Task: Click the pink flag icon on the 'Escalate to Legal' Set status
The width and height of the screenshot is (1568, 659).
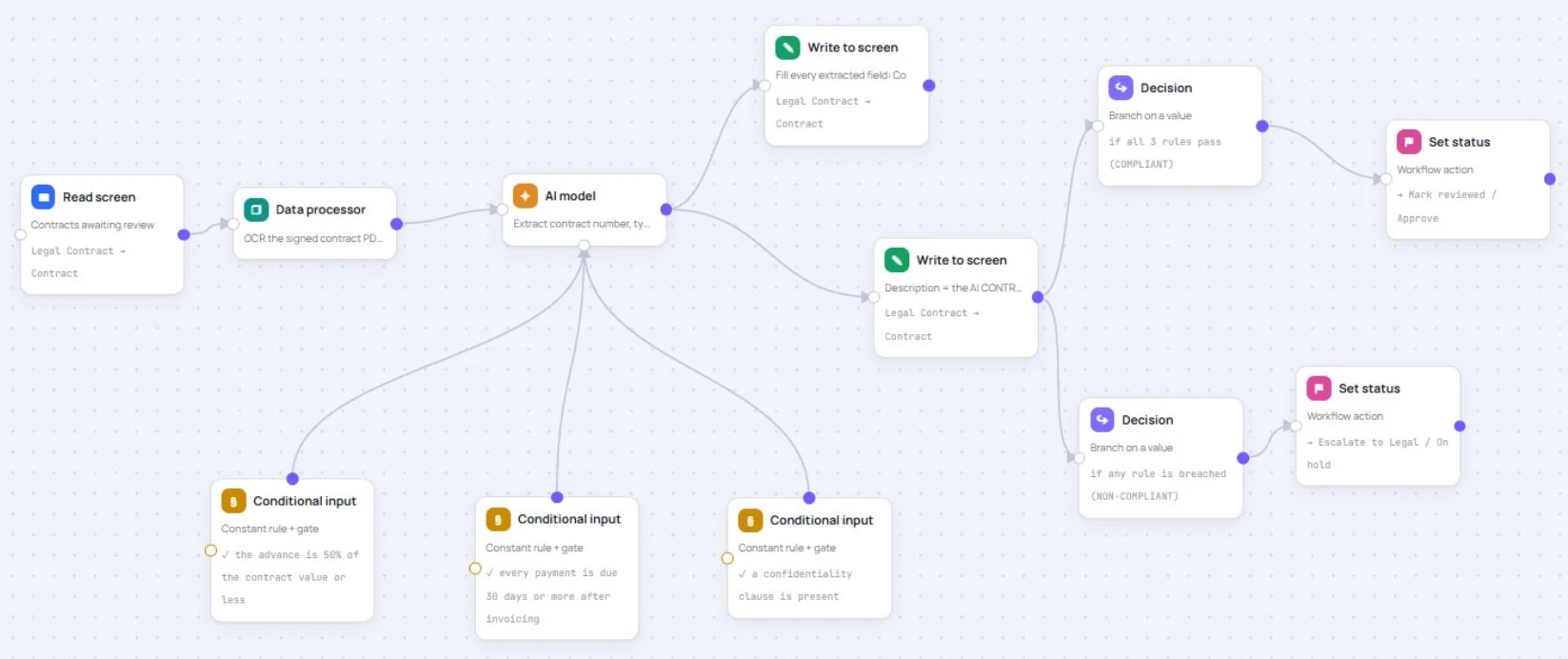Action: tap(1319, 389)
